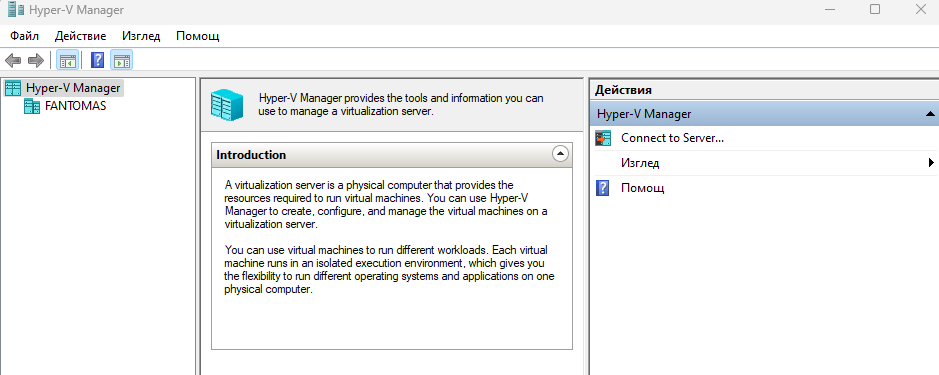Open the blue Help toolbar icon
Screen dimensions: 939x375
[97, 61]
